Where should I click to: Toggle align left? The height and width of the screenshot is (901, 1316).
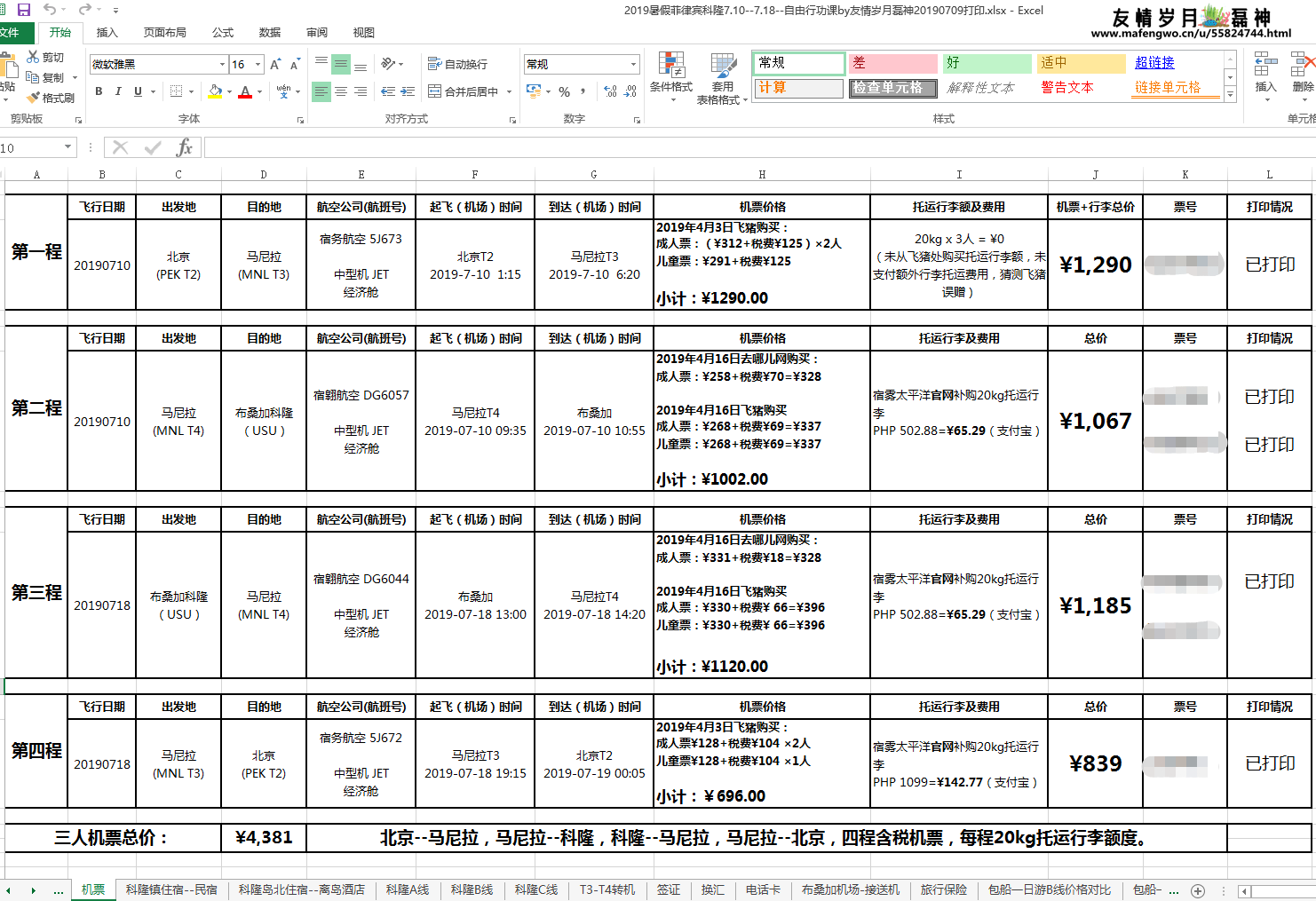pos(321,91)
